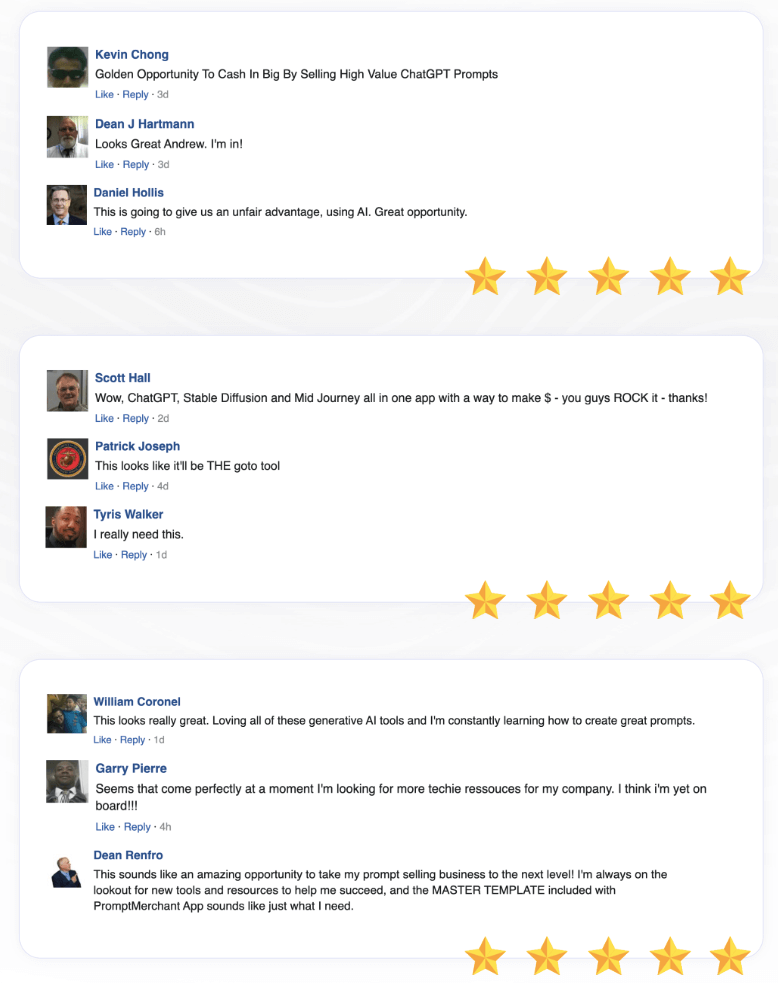This screenshot has height=983, width=778.
Task: Open William Coronel's name link
Action: (137, 701)
